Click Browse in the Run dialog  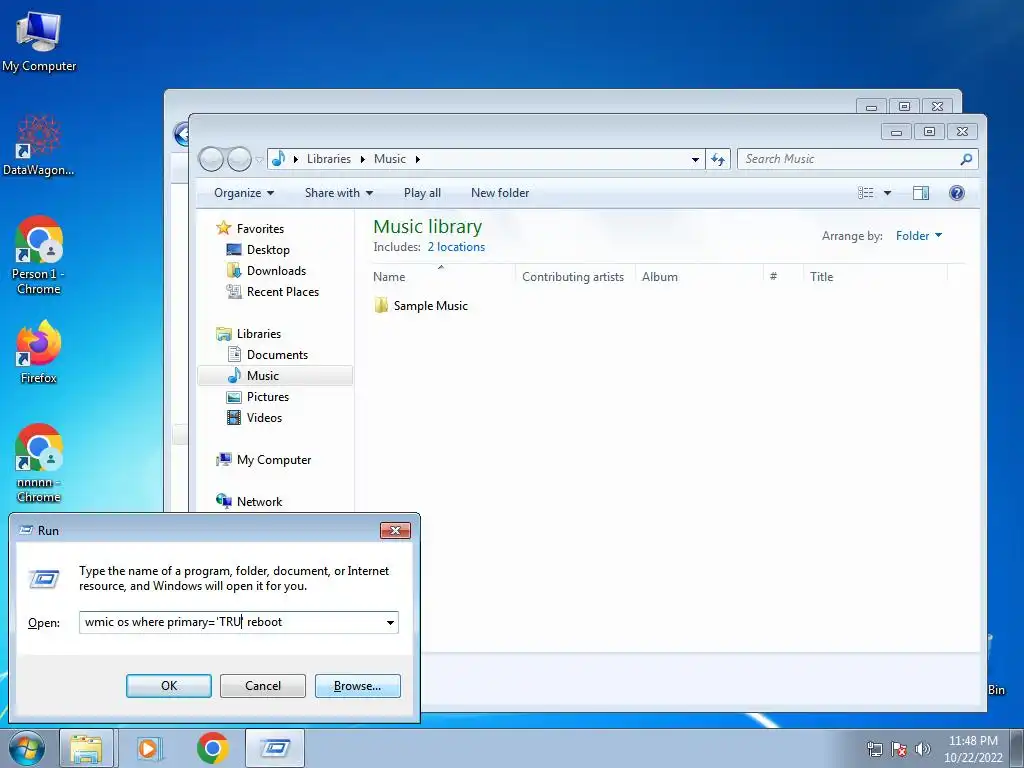(x=357, y=686)
